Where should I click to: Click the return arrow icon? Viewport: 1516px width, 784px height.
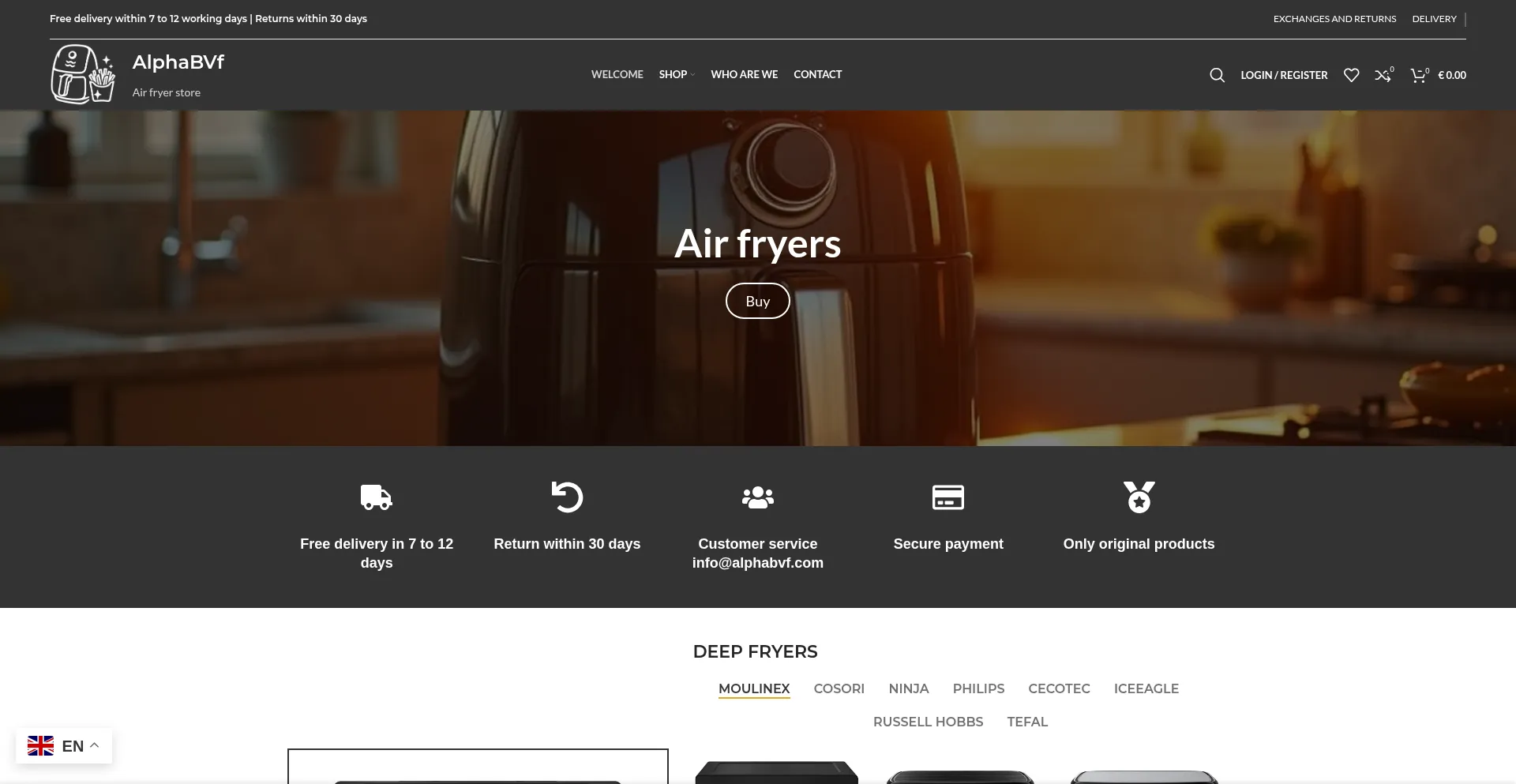coord(567,497)
